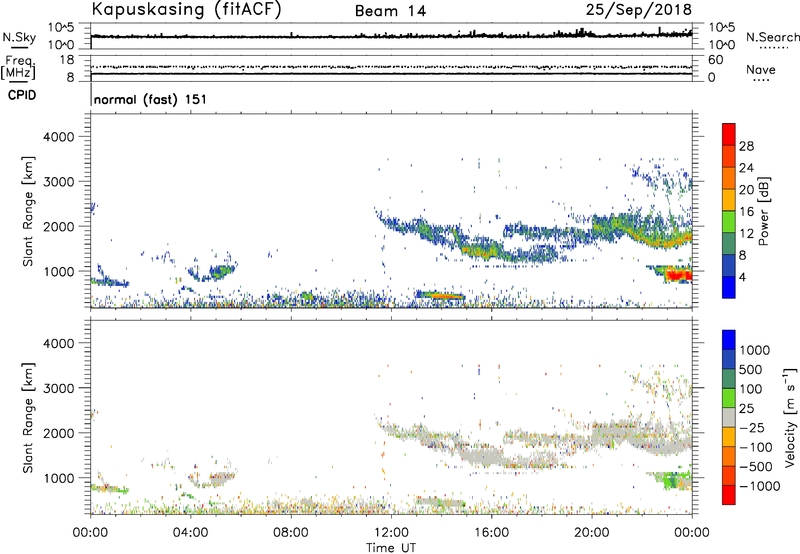Click the 'Nave' legend label
The width and height of the screenshot is (800, 554).
click(761, 69)
